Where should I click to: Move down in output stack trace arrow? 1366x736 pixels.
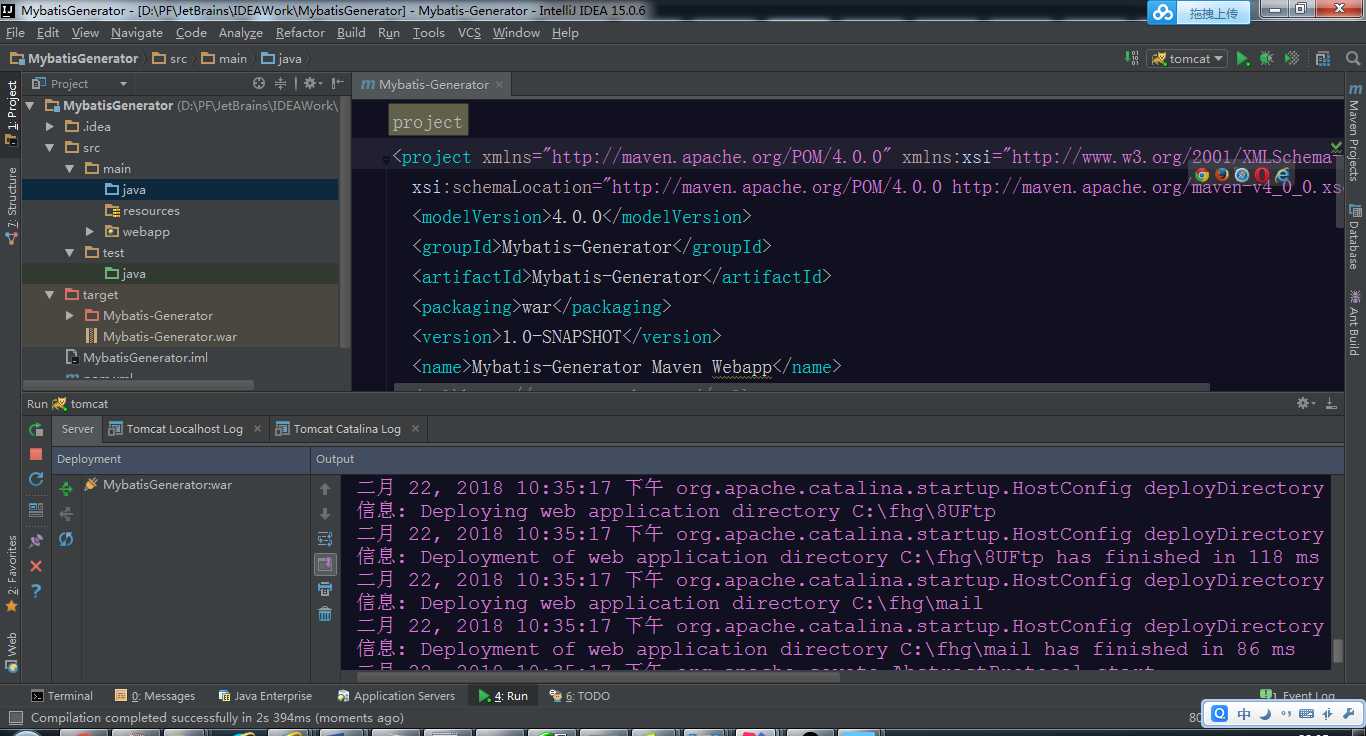tap(325, 514)
